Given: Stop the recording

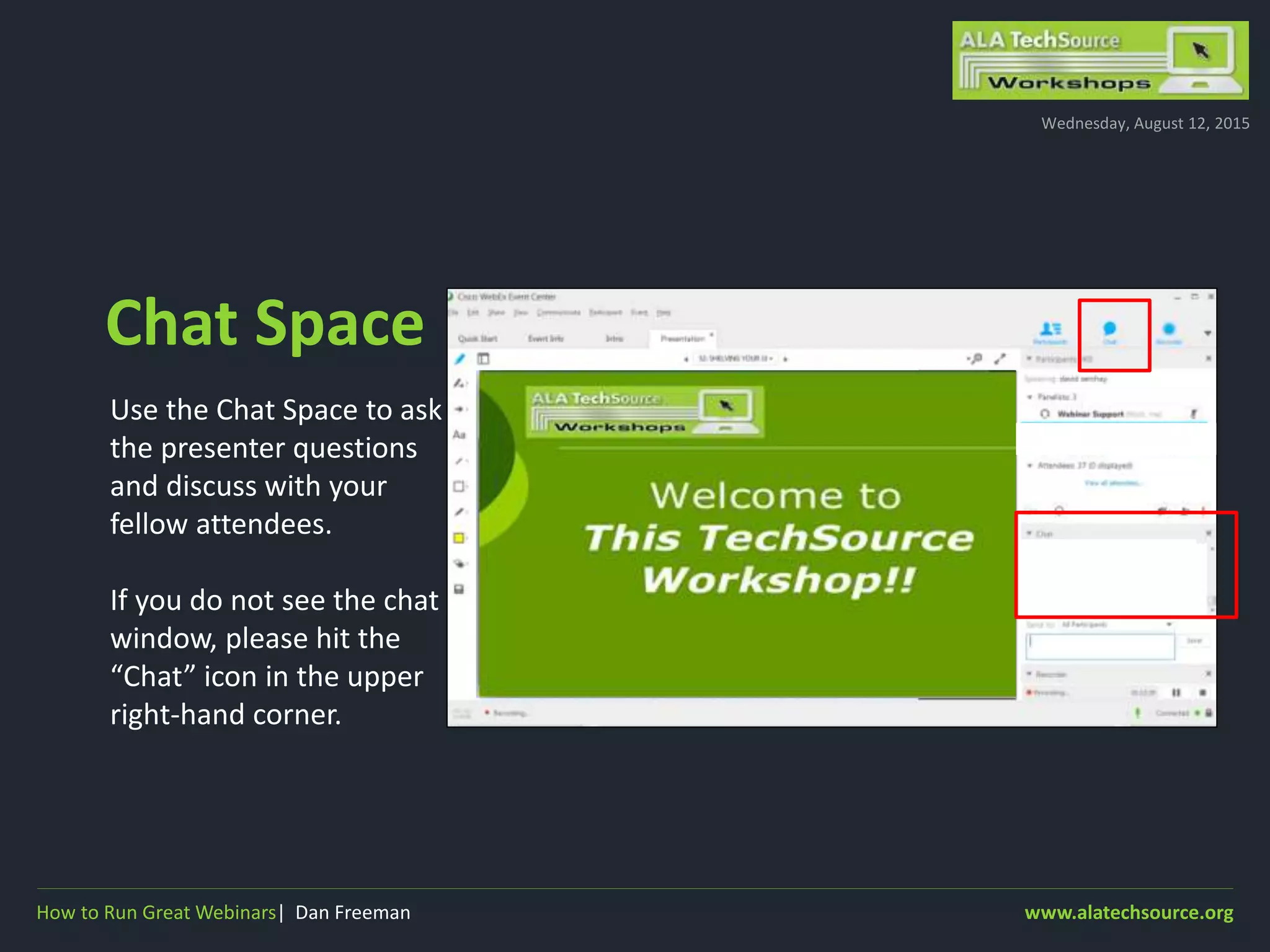Looking at the screenshot, I should [x=1202, y=692].
